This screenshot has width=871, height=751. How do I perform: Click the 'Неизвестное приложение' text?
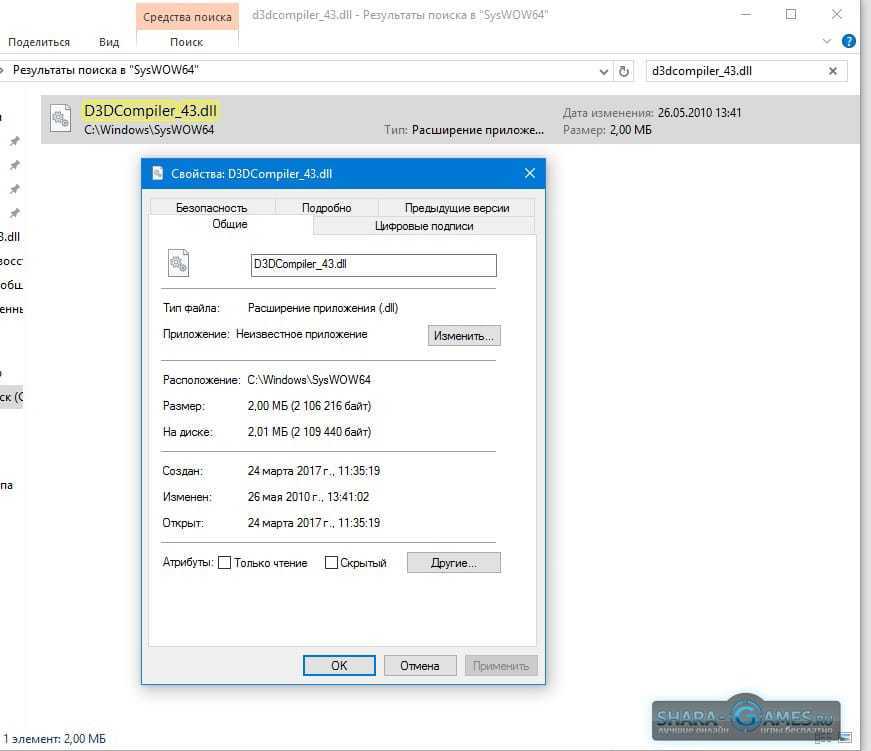pos(302,334)
